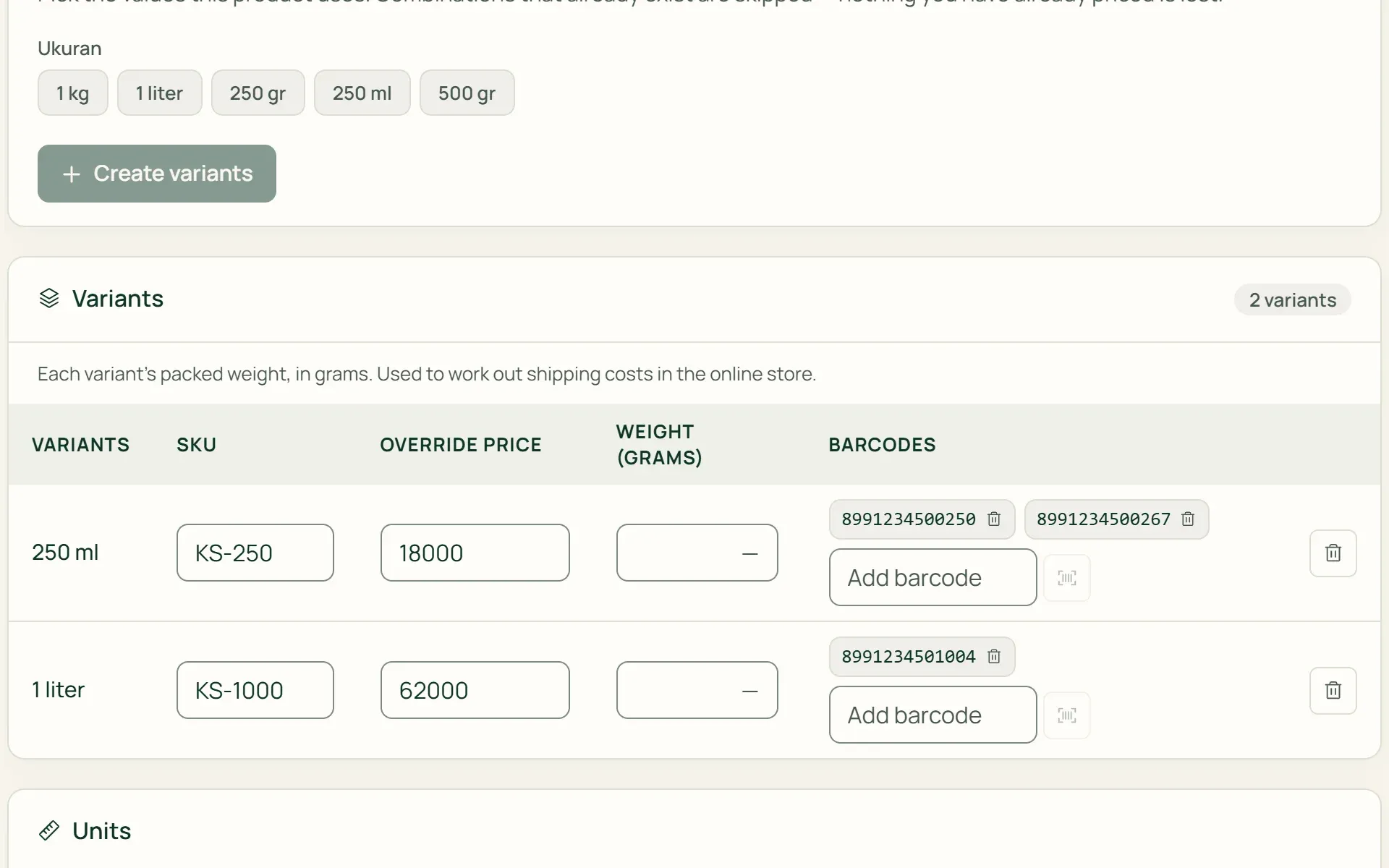1389x868 pixels.
Task: Focus the weight field for 250 ml
Action: [x=697, y=553]
